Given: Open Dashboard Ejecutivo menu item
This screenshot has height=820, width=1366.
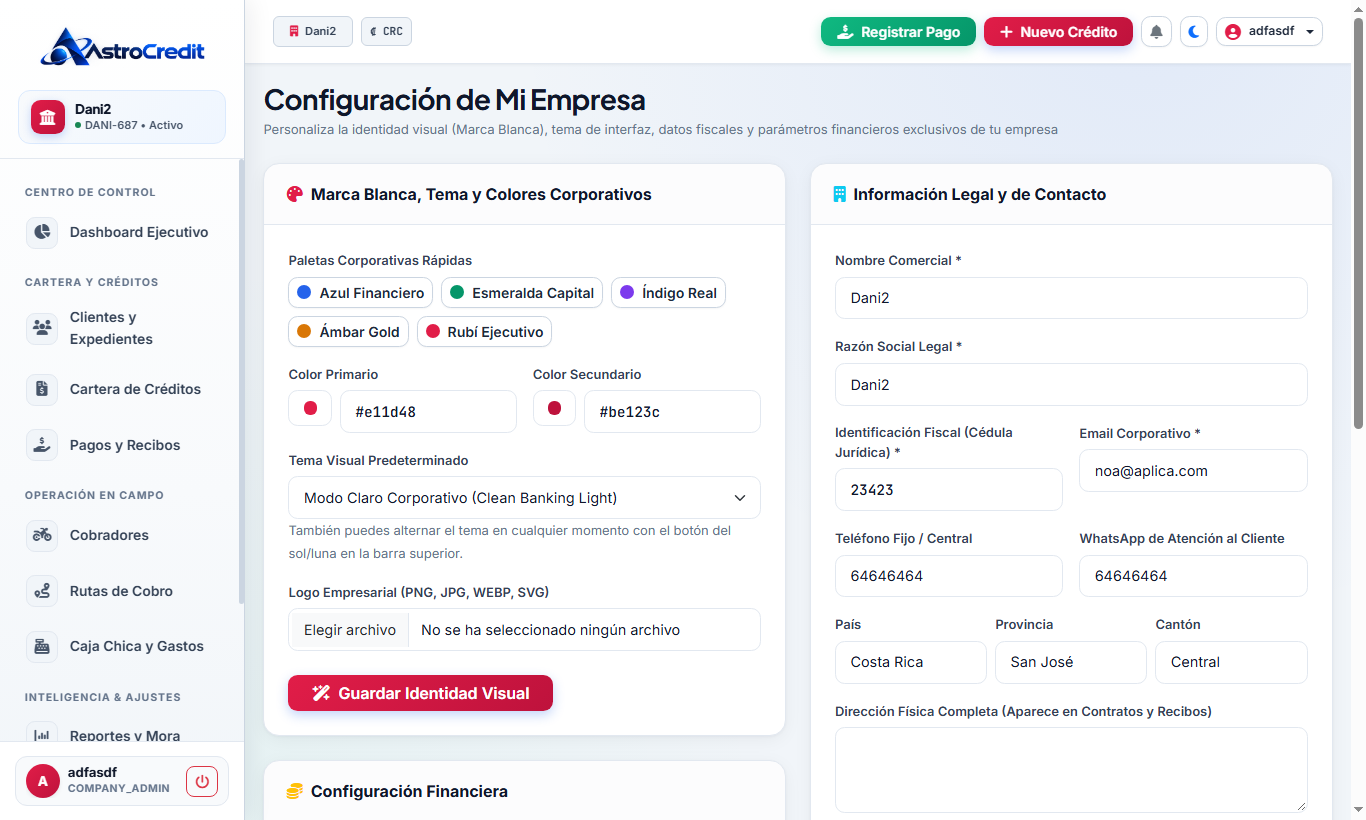Looking at the screenshot, I should pos(122,232).
